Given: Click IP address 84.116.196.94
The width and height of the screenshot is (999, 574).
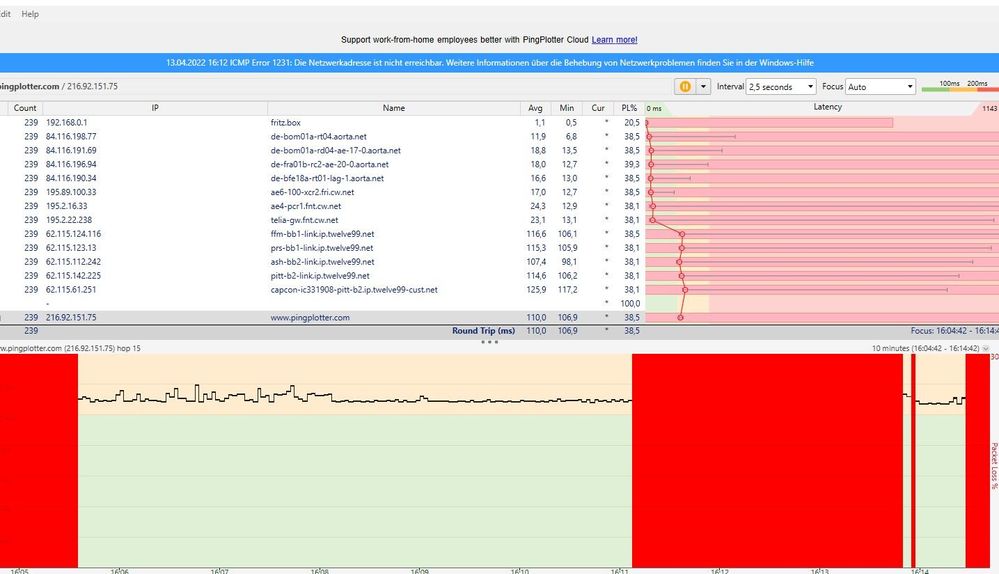Looking at the screenshot, I should click(71, 164).
